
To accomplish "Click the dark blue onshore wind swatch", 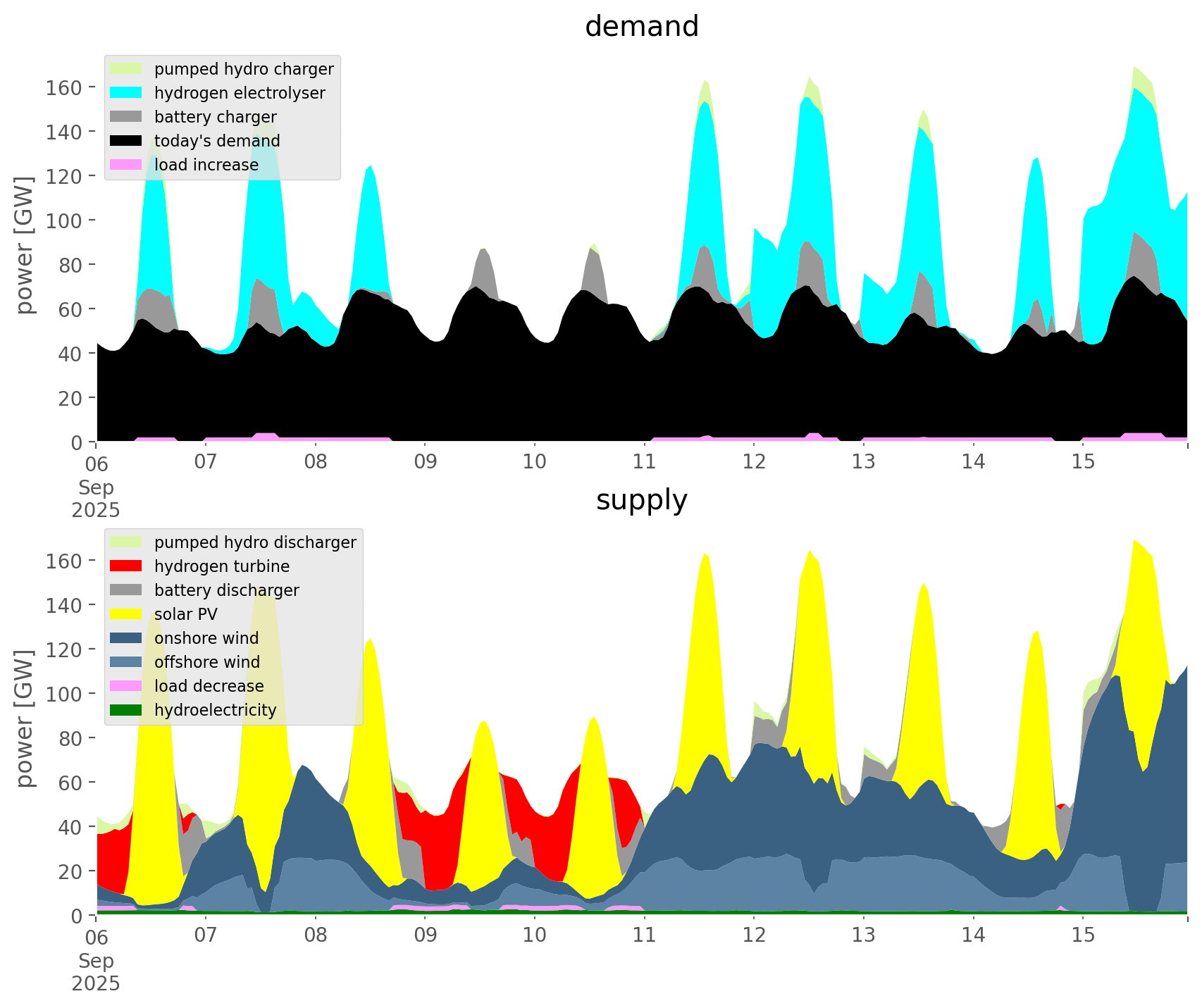I will [127, 638].
